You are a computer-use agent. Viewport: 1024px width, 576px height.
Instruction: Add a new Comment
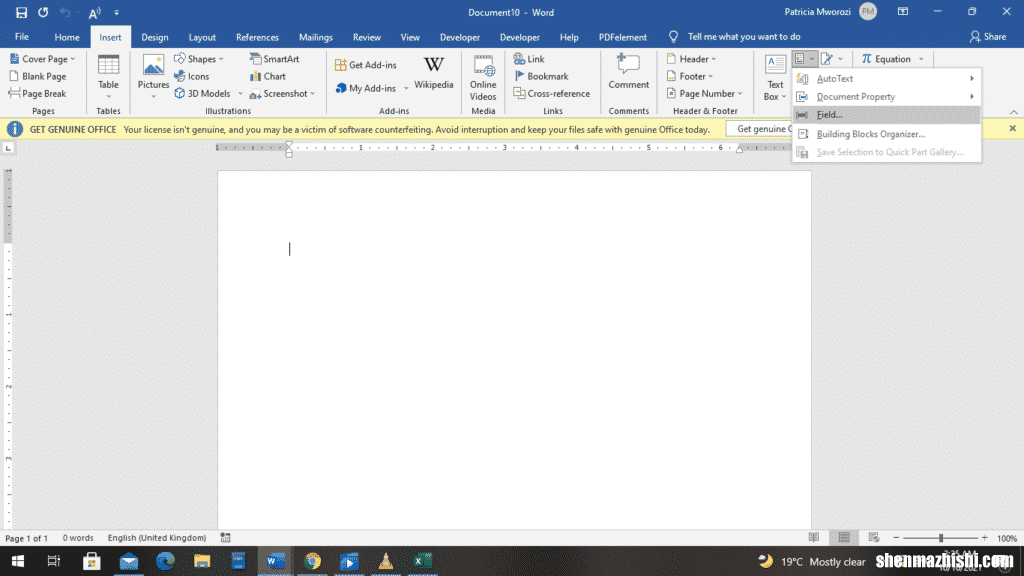[628, 72]
